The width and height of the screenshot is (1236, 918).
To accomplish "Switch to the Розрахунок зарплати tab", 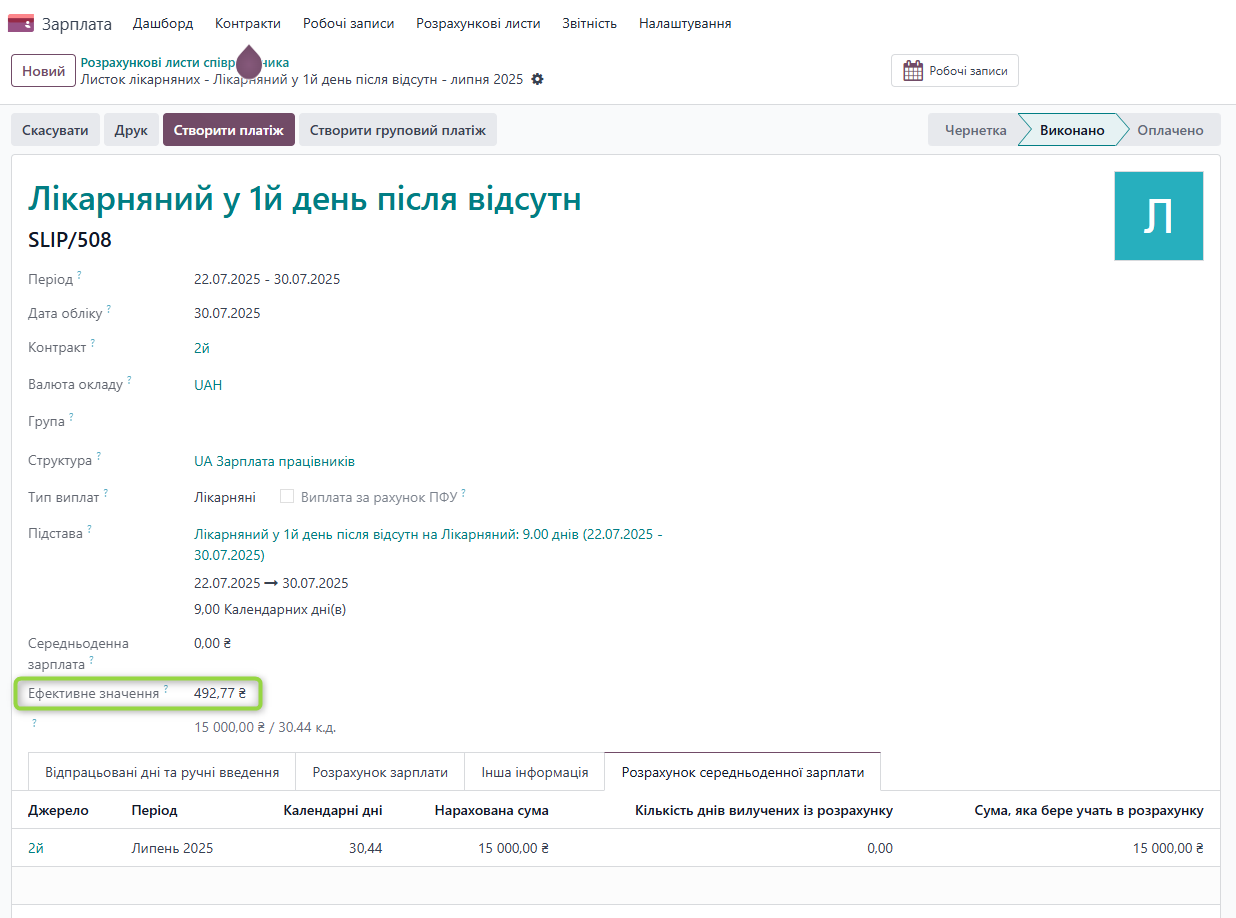I will 379,772.
